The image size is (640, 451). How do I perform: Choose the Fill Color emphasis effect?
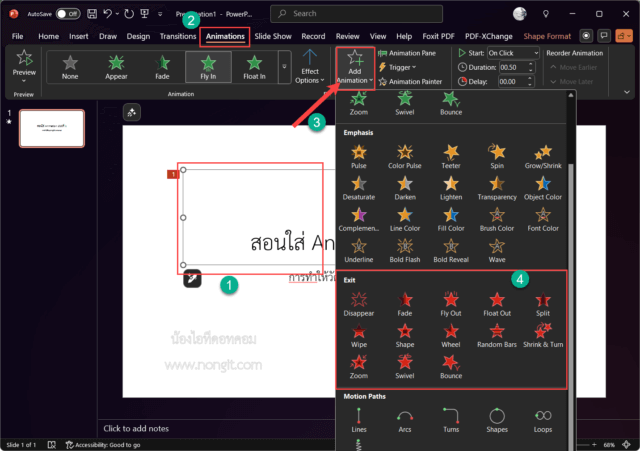451,220
